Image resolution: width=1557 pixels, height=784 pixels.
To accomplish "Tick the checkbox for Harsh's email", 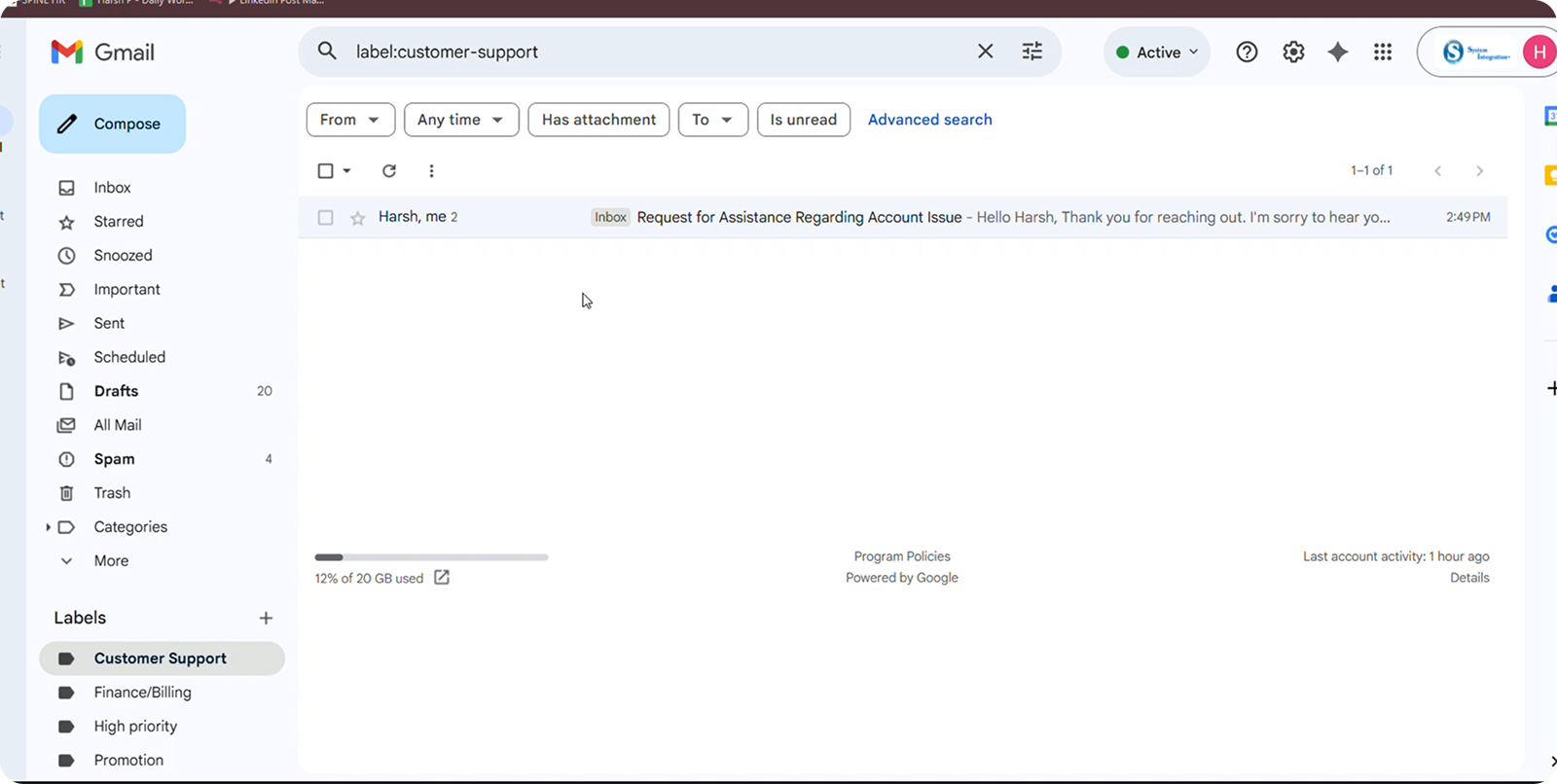I will point(326,218).
